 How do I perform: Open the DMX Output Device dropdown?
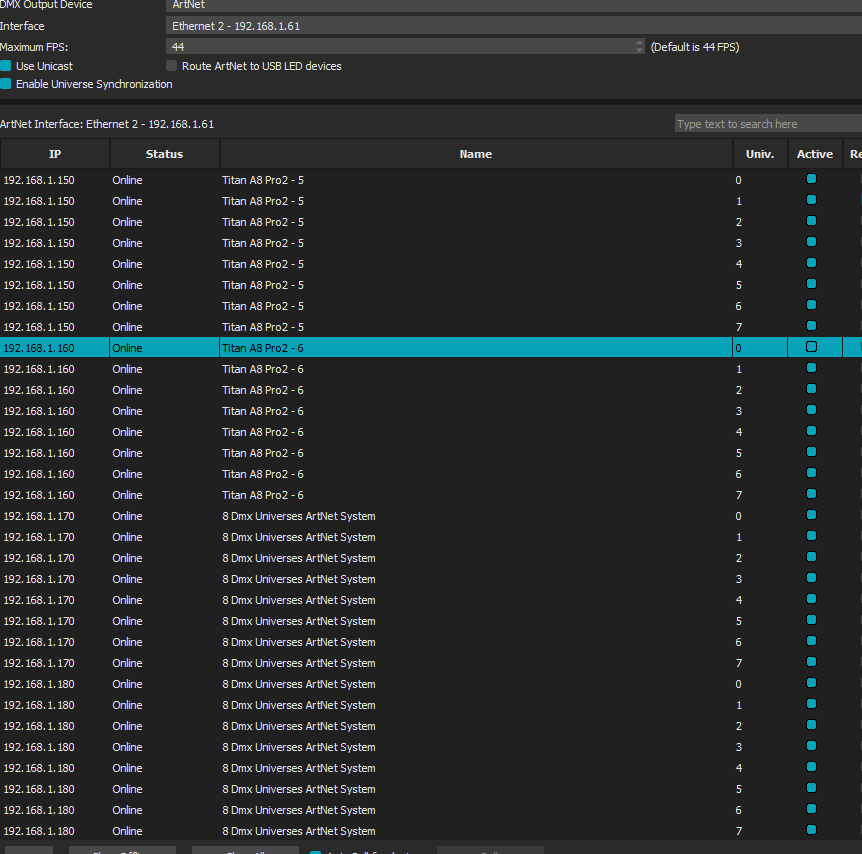512,5
